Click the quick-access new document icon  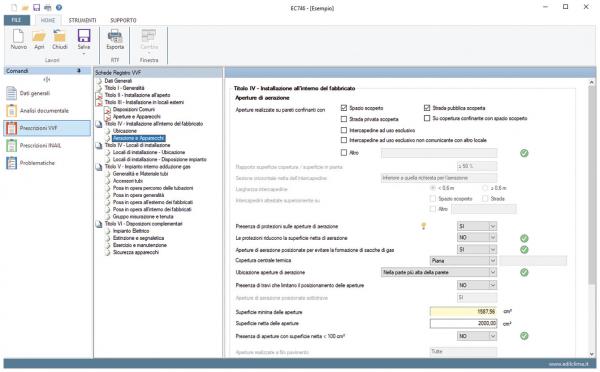[x=14, y=7]
